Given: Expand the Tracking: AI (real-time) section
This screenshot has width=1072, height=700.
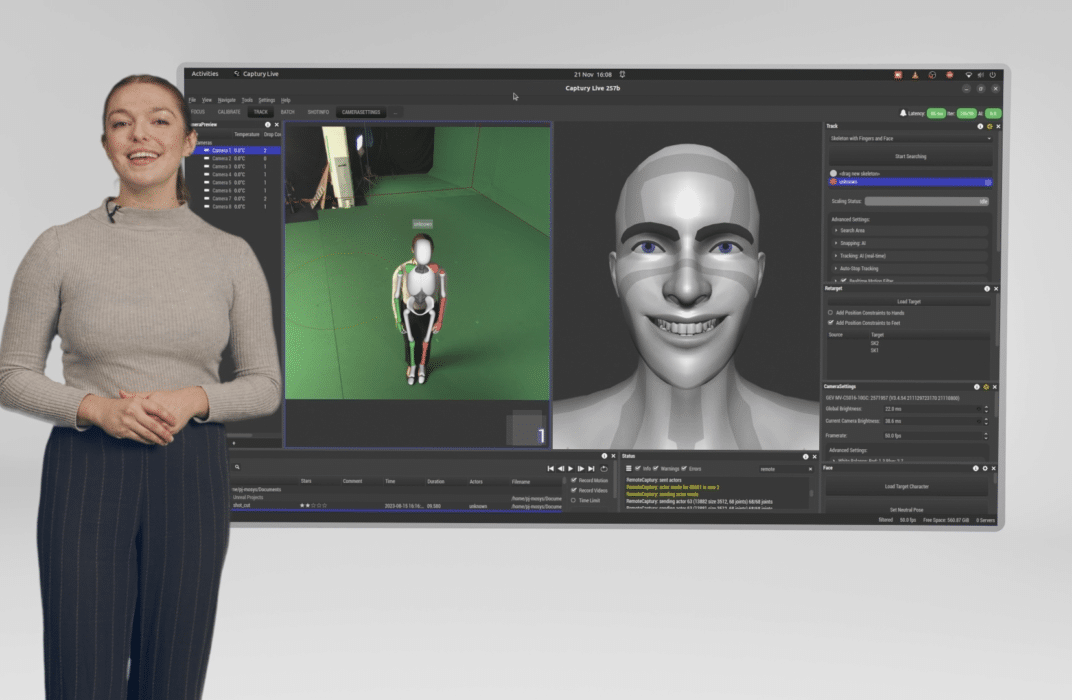Looking at the screenshot, I should tap(909, 256).
